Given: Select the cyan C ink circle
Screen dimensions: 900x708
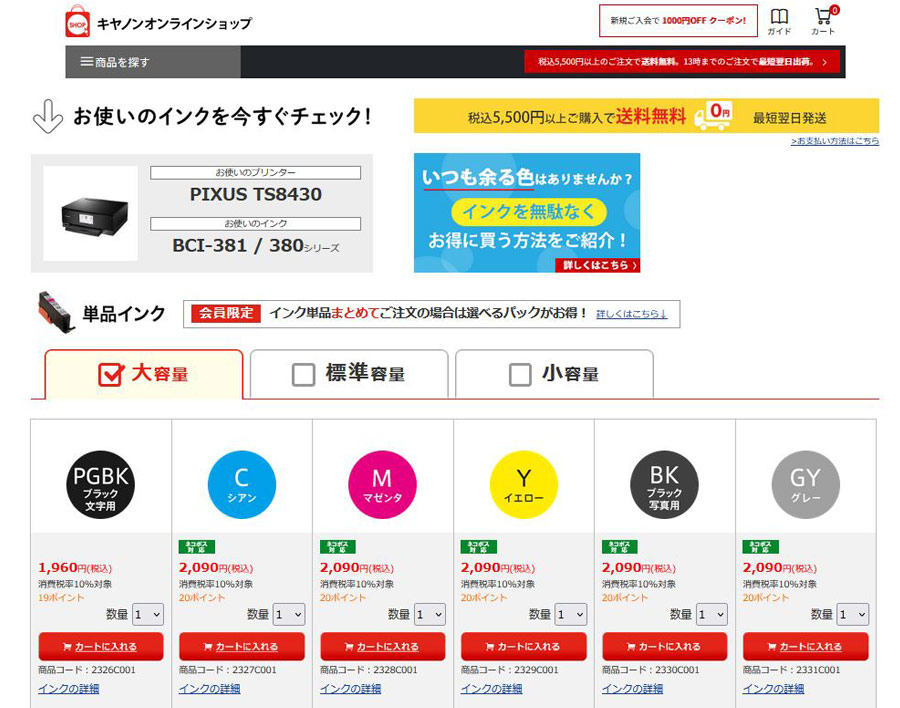Looking at the screenshot, I should (241, 484).
